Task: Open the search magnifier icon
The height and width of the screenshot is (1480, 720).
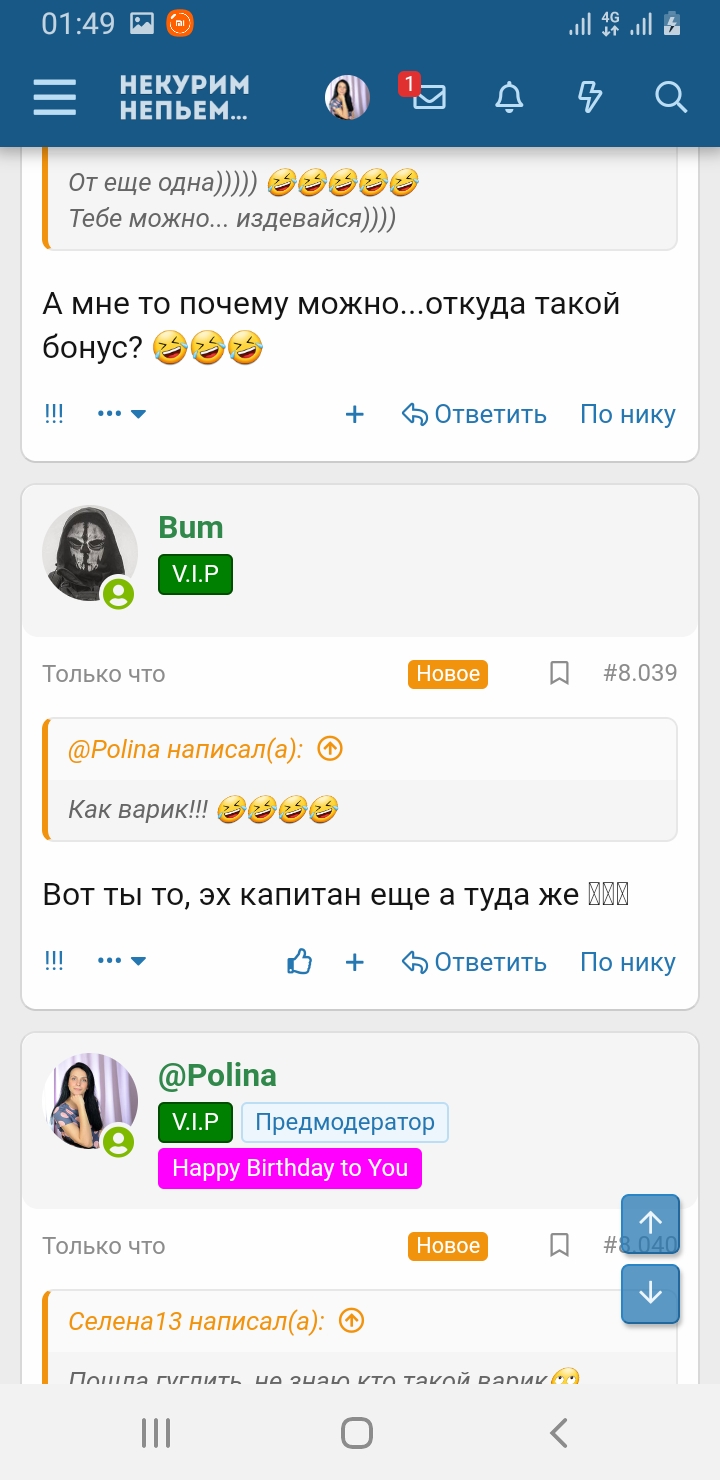Action: pos(670,97)
